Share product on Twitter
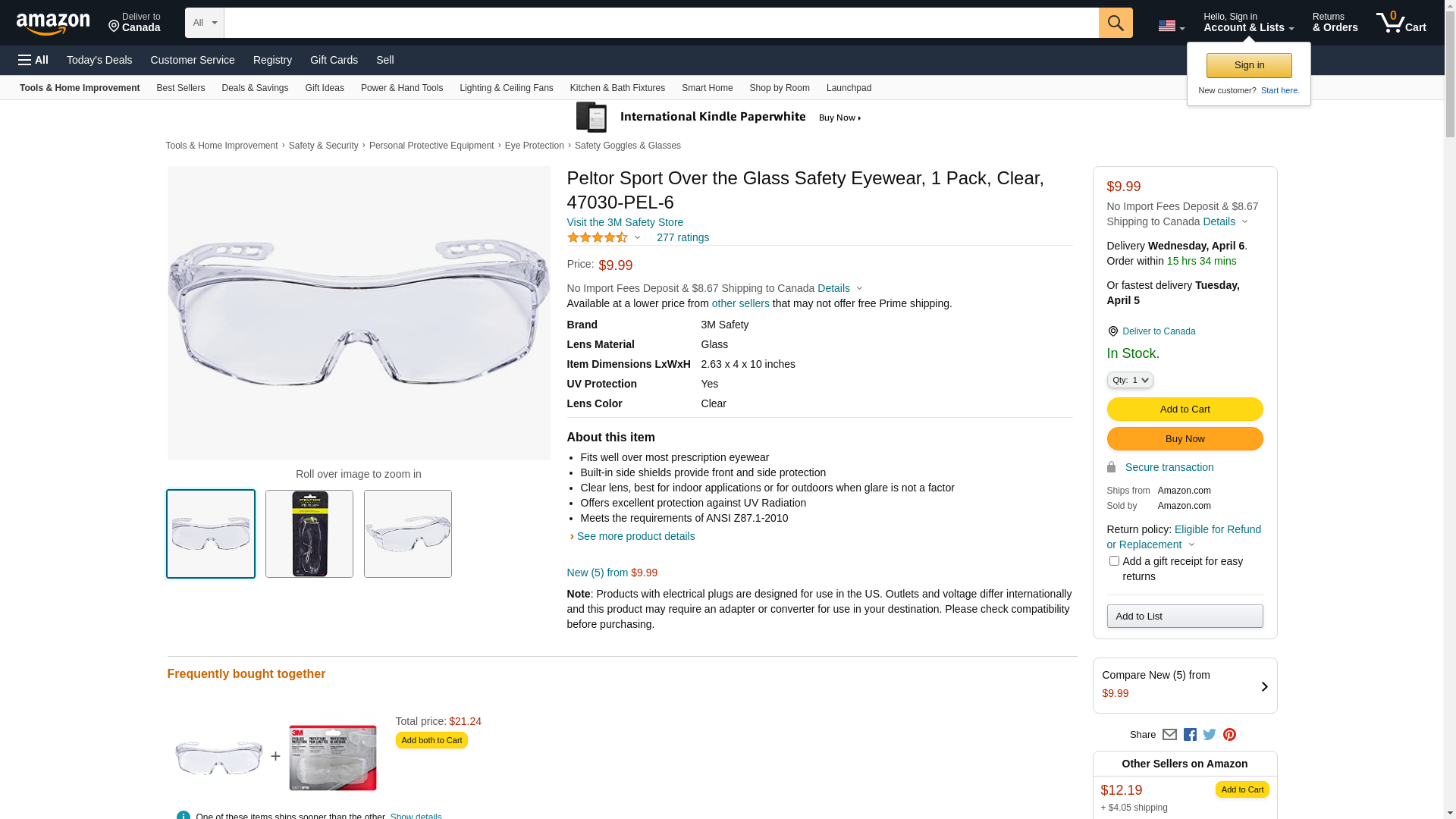The image size is (1456, 819). click(1210, 735)
